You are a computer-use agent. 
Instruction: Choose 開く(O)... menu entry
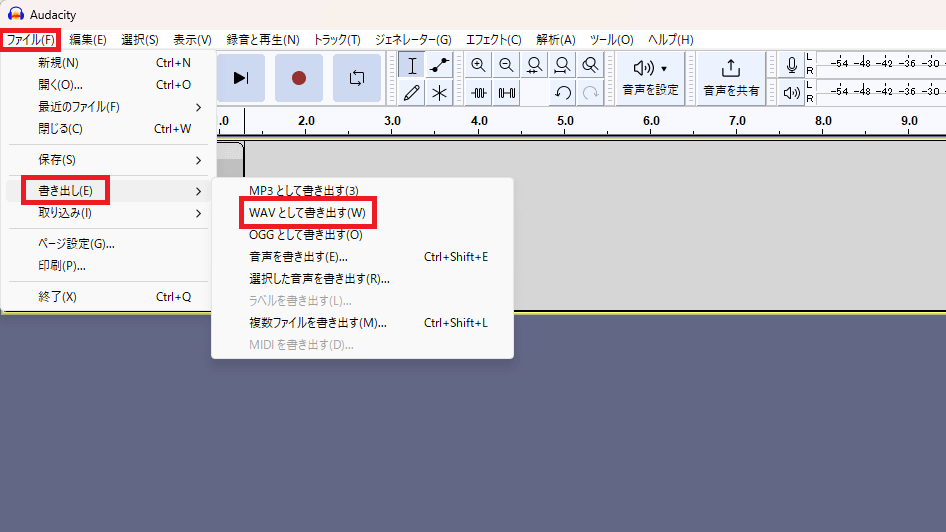pyautogui.click(x=109, y=85)
